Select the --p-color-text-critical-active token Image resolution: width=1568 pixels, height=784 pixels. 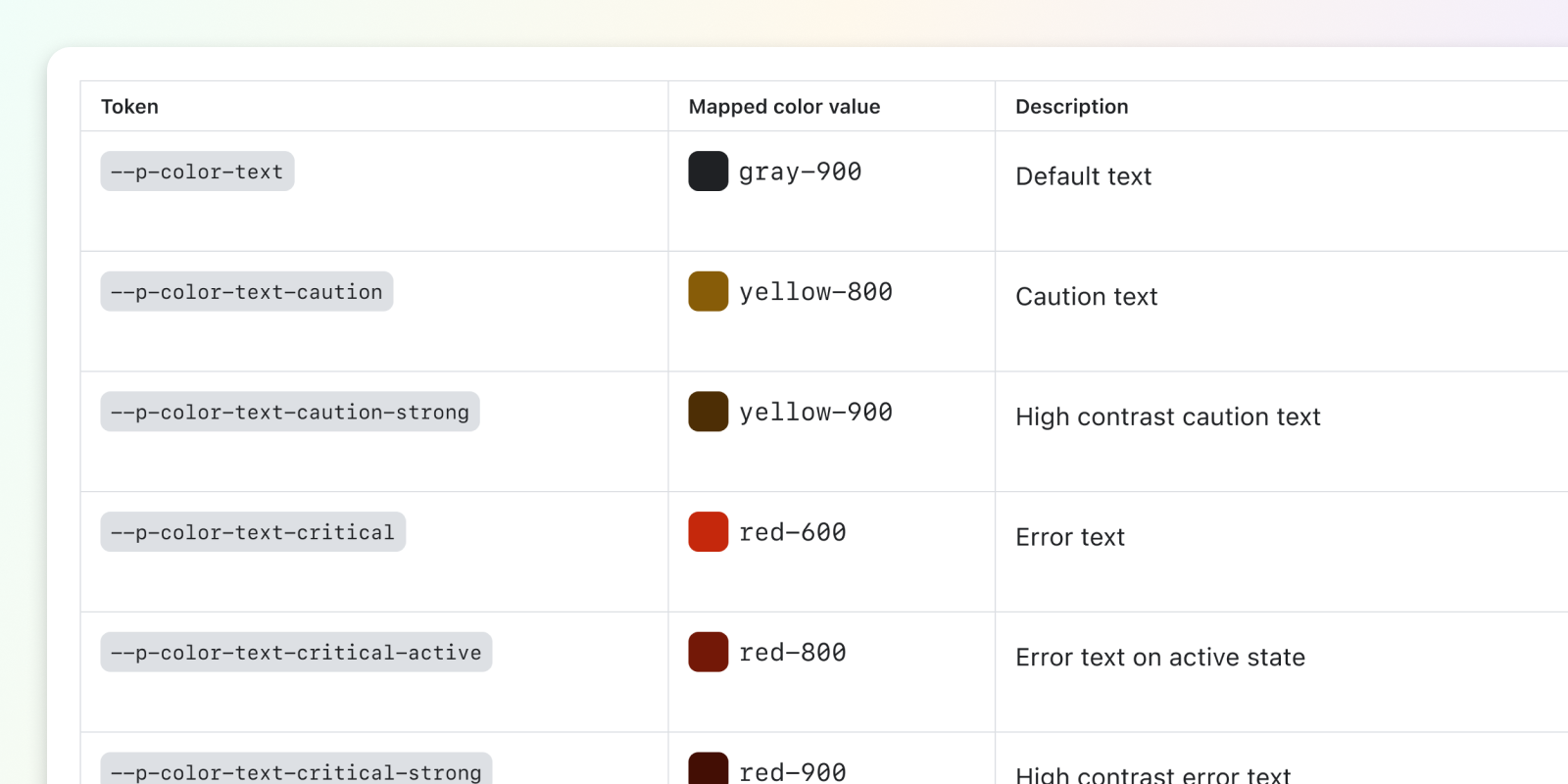(296, 652)
